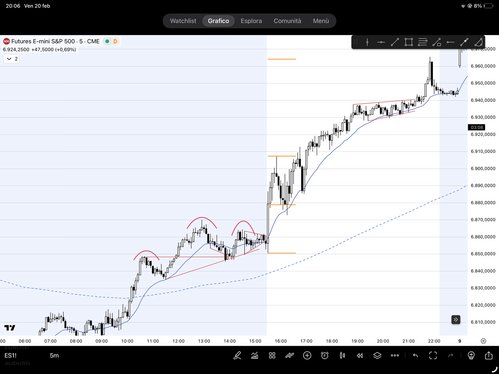Image resolution: width=499 pixels, height=374 pixels.
Task: Open the four-square layout templates icon
Action: coord(272,356)
